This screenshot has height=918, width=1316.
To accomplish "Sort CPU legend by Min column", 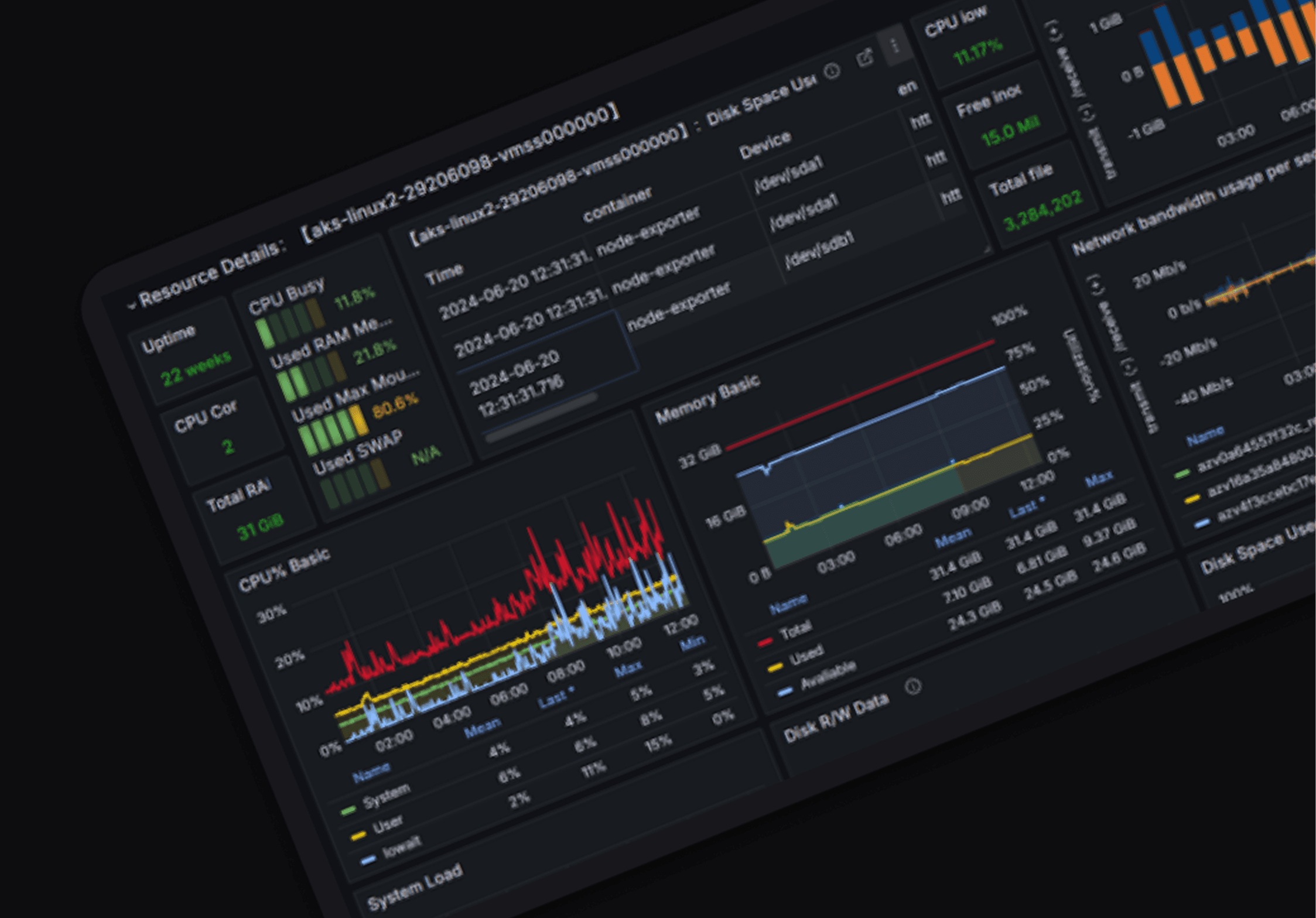I will [692, 643].
